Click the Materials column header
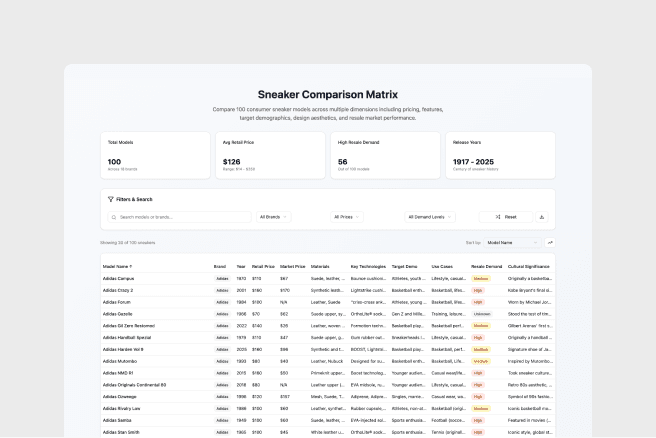The width and height of the screenshot is (656, 438). [320, 266]
